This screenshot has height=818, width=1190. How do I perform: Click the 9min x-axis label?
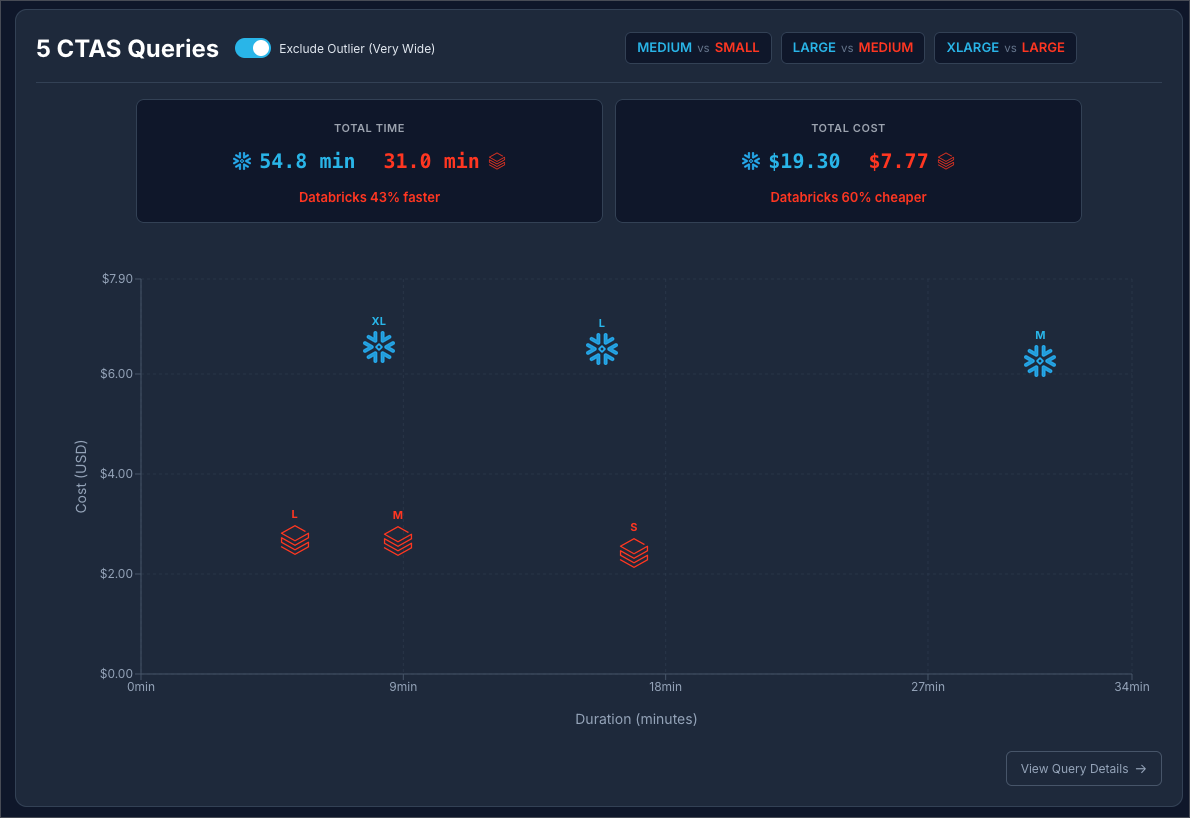tap(403, 687)
